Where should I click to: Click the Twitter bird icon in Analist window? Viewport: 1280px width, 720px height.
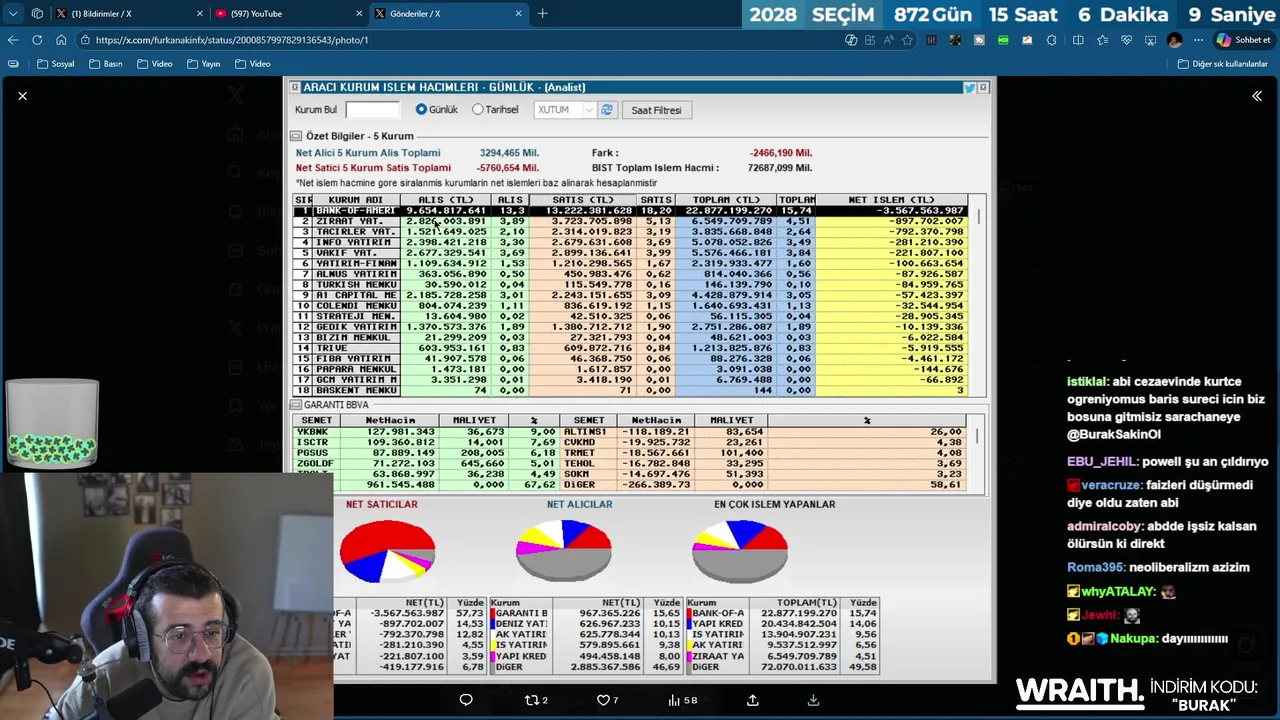point(969,88)
